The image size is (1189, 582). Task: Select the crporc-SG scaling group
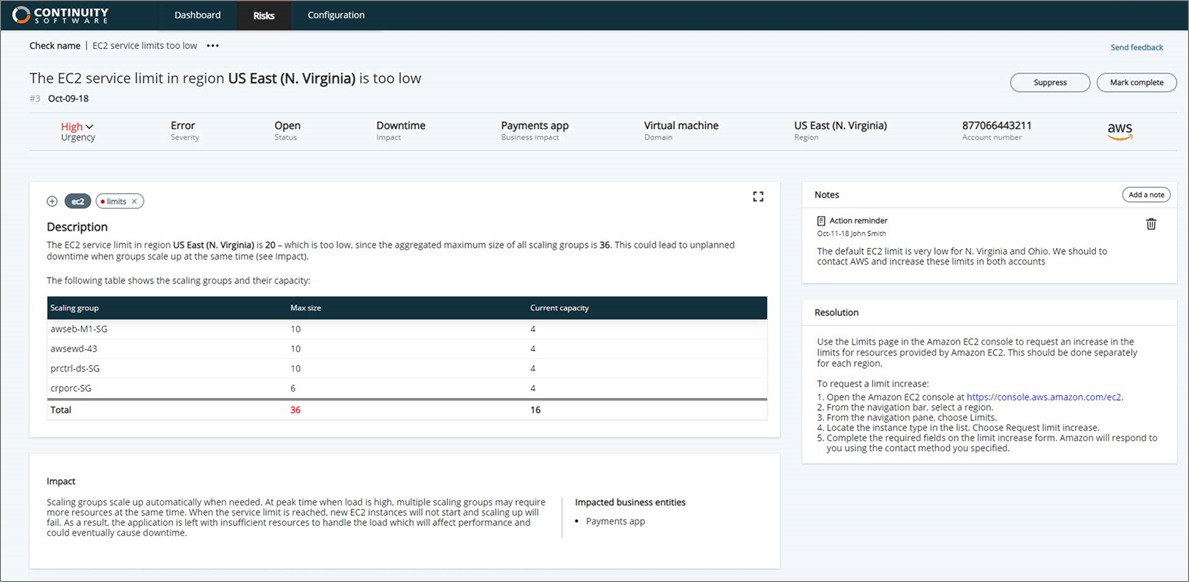[71, 388]
